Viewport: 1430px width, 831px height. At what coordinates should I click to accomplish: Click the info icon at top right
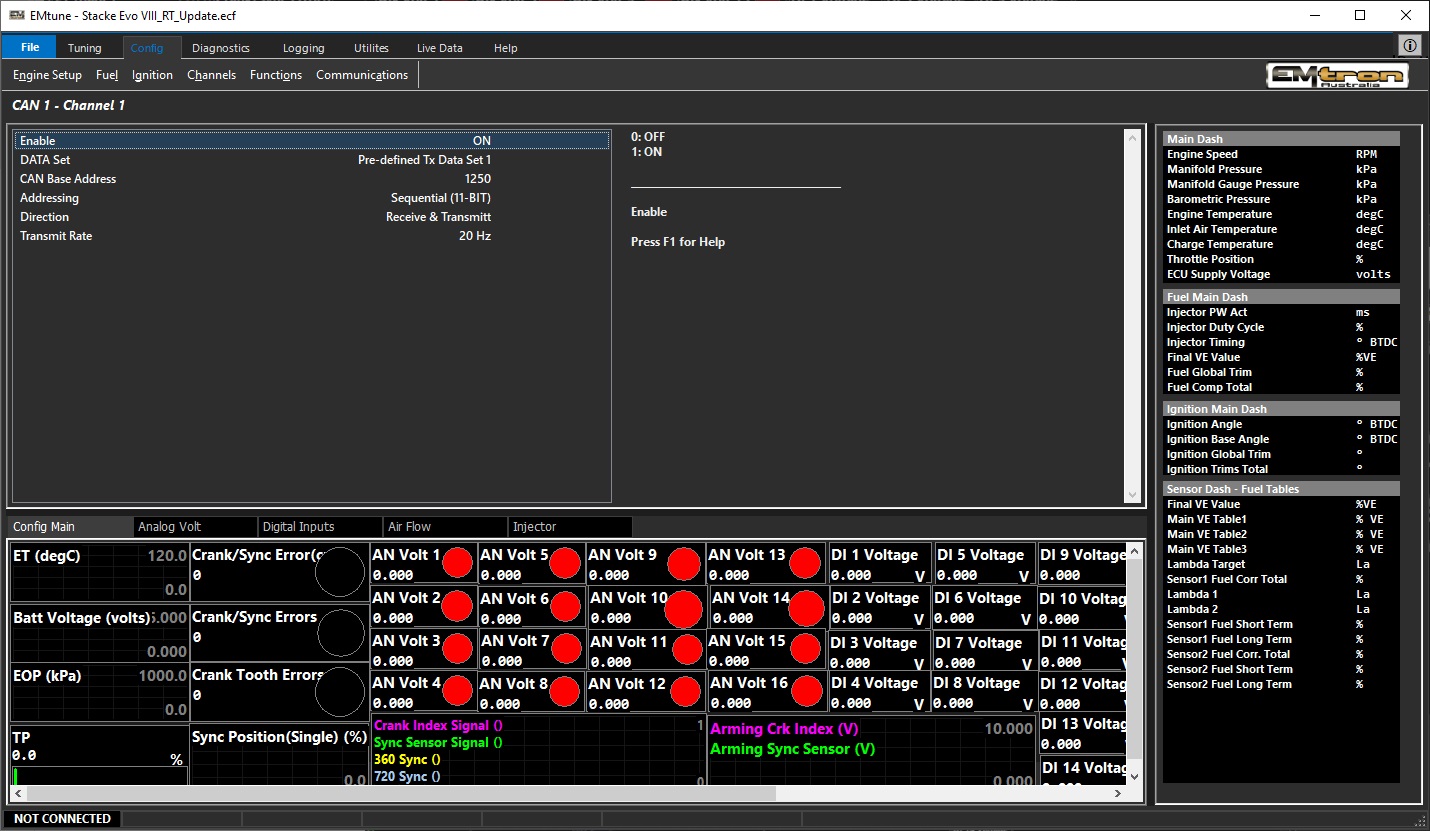click(x=1409, y=46)
